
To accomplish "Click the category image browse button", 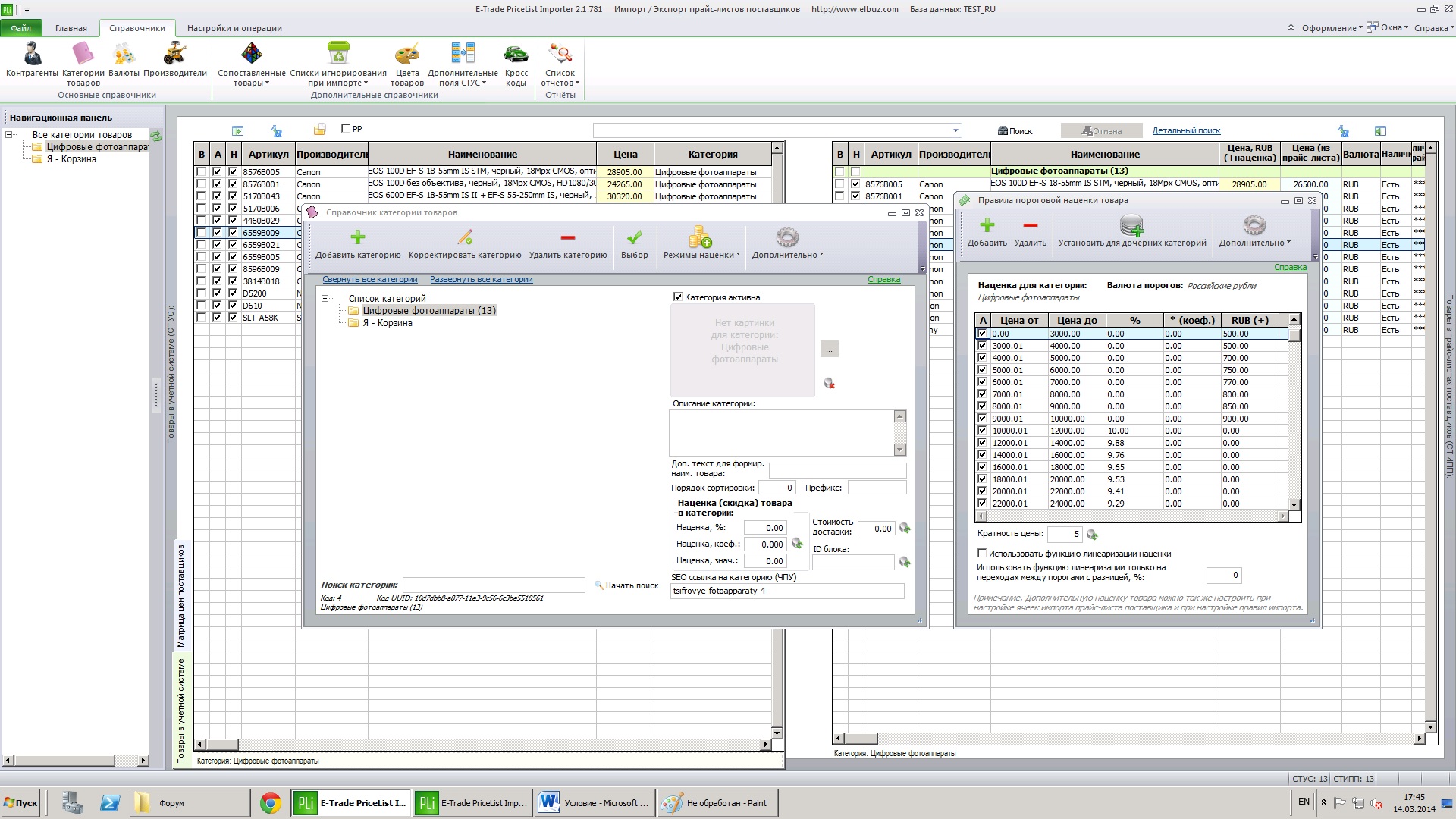I will tap(829, 349).
